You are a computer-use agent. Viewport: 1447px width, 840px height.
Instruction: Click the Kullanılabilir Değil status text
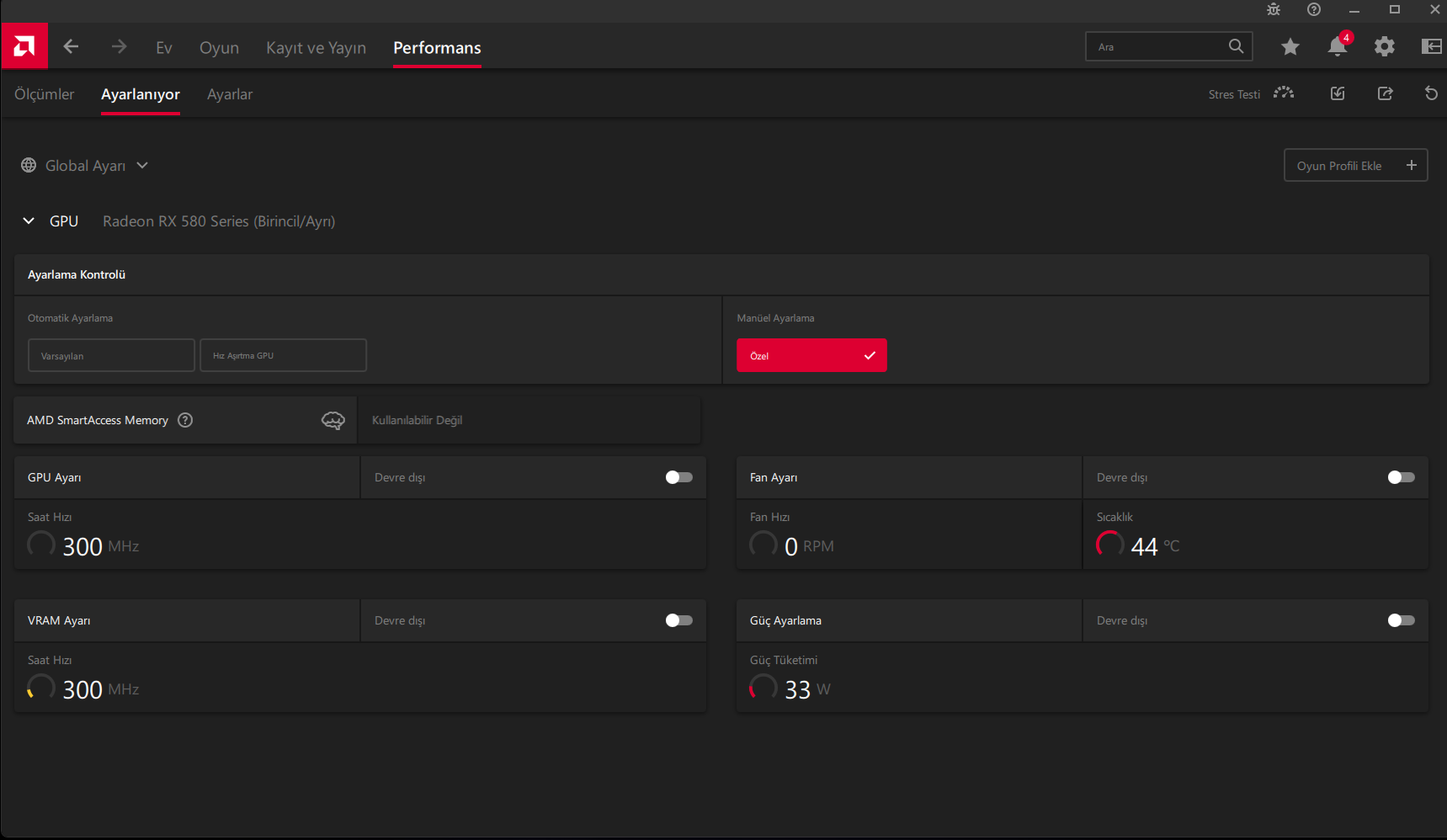click(x=418, y=420)
